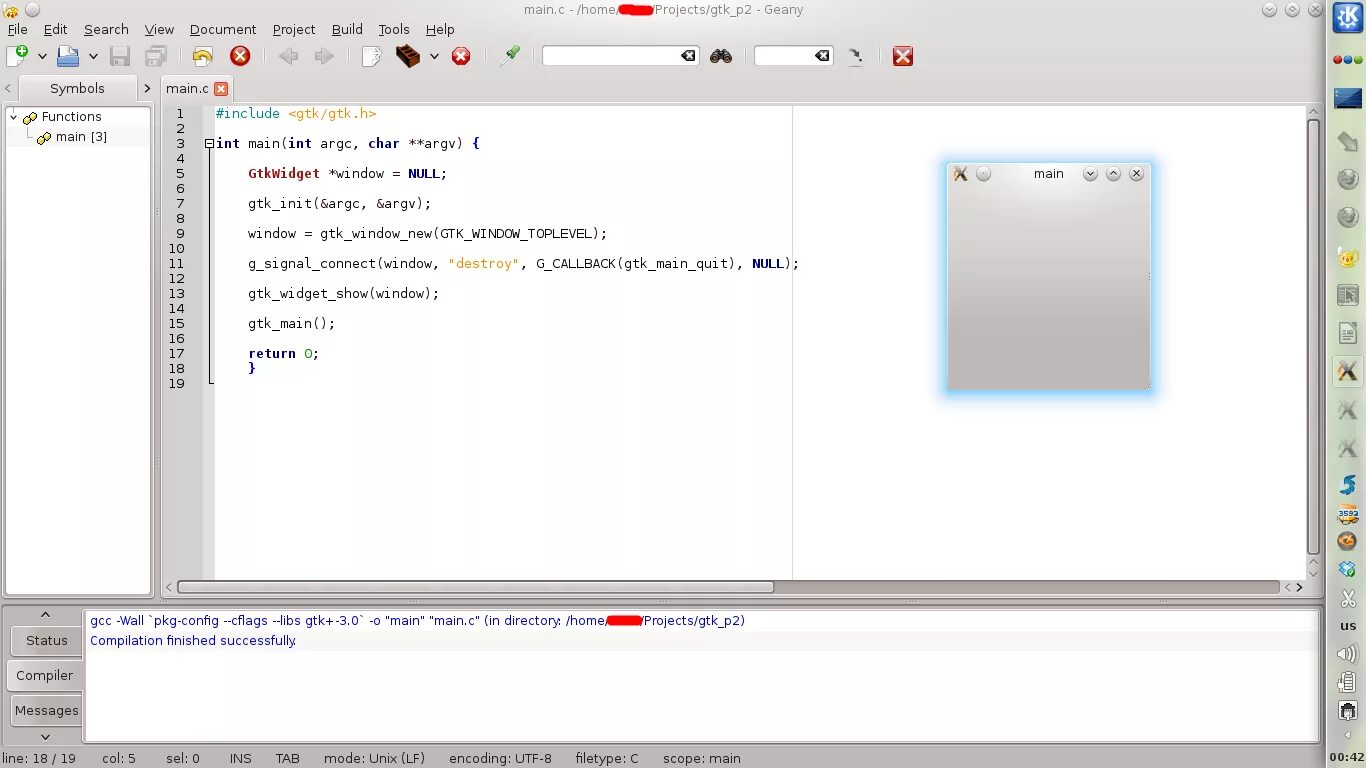Switch to the main.c document tab
Viewport: 1366px width, 768px height.
pos(187,89)
